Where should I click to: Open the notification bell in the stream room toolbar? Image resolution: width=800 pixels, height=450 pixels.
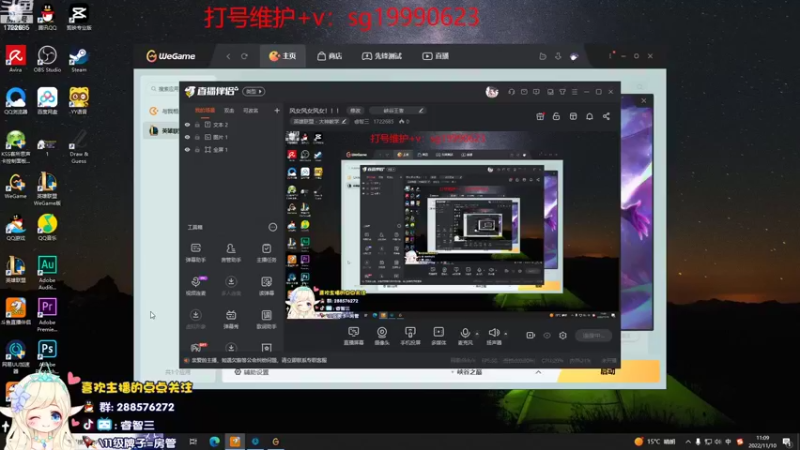pos(589,116)
